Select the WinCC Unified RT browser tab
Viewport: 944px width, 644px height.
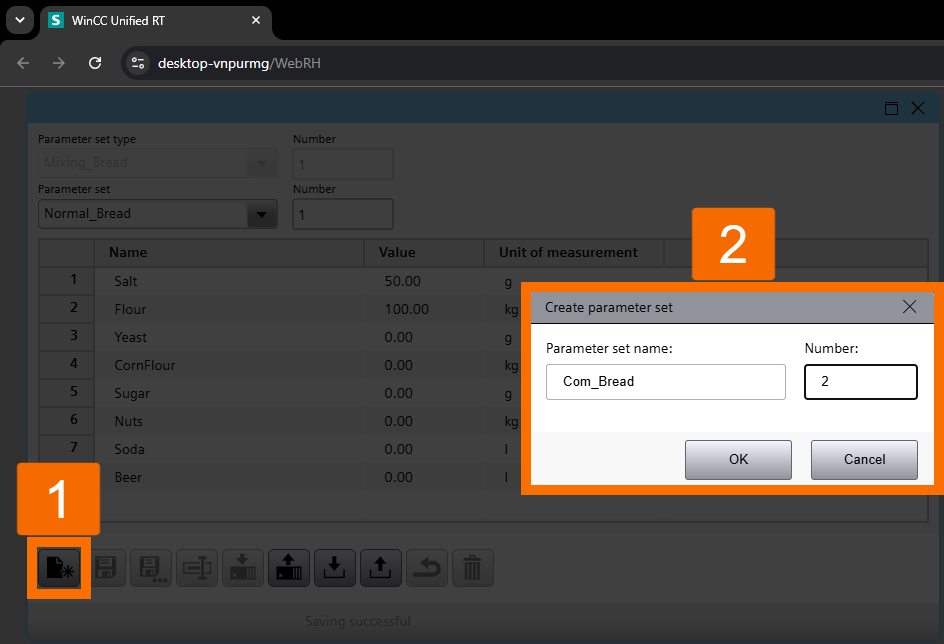[155, 20]
